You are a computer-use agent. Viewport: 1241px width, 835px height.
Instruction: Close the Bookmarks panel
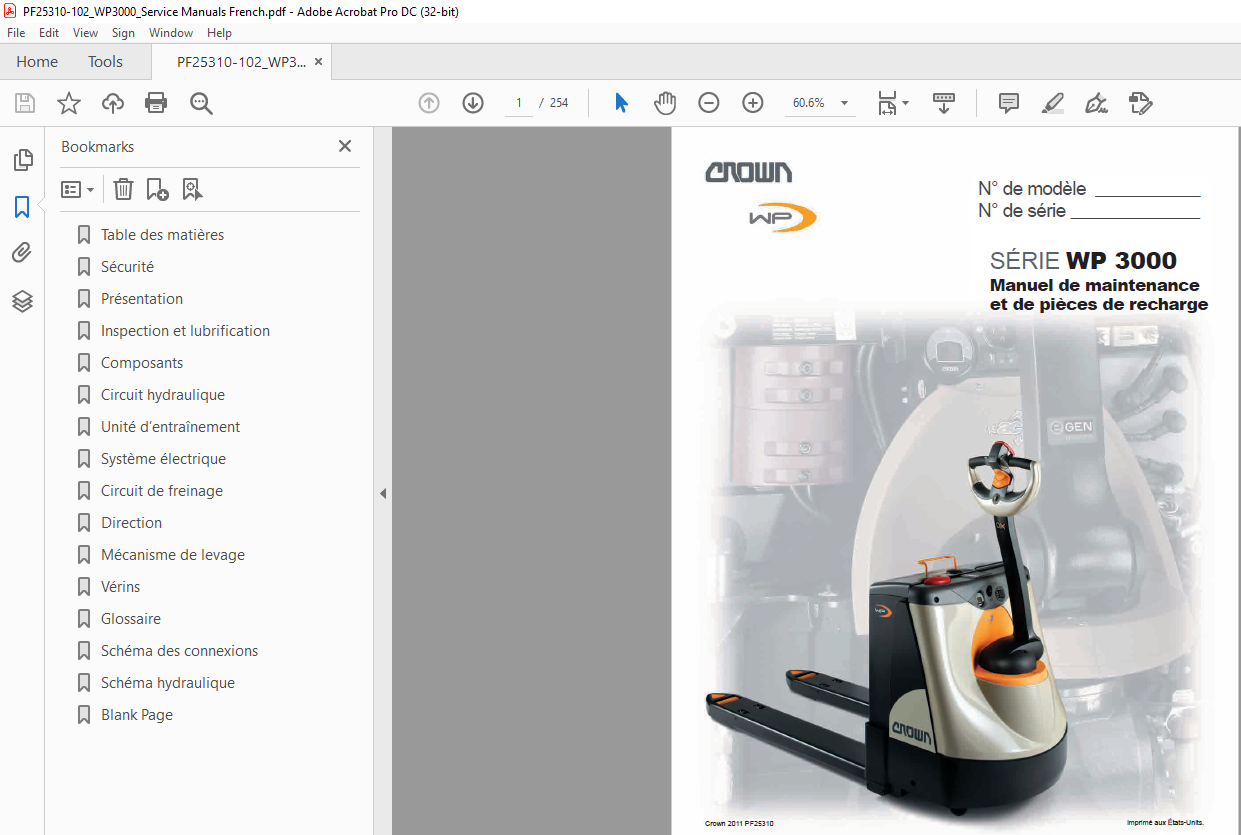click(345, 146)
